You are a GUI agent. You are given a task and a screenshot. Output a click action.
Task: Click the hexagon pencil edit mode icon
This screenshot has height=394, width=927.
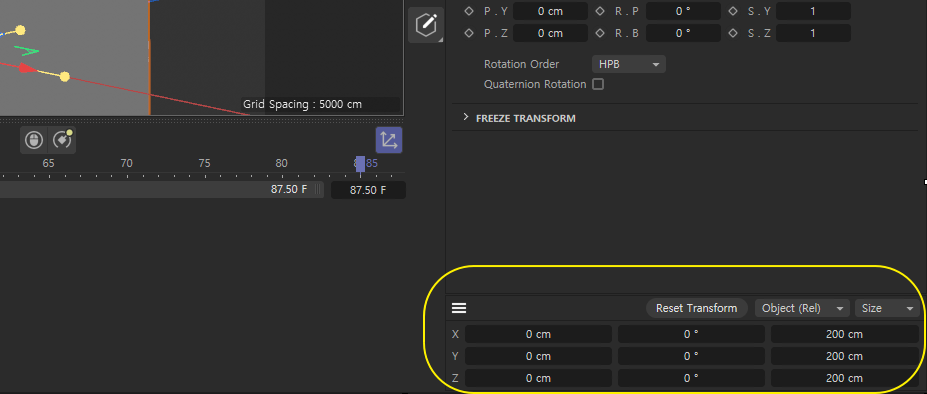[x=426, y=25]
